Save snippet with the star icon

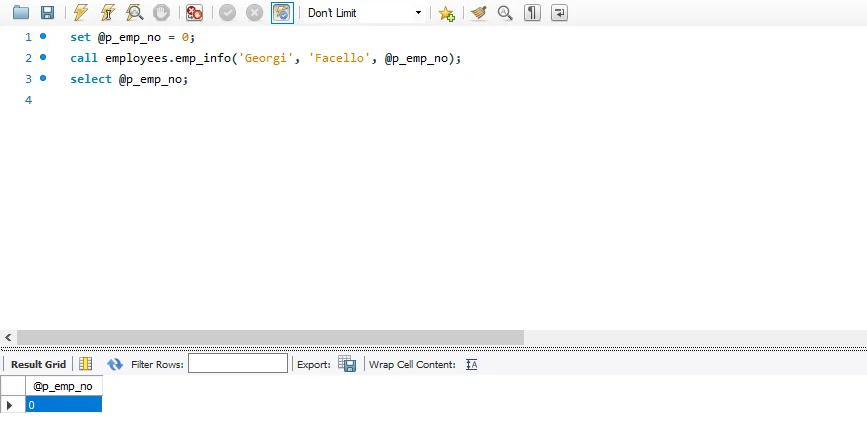[x=447, y=13]
